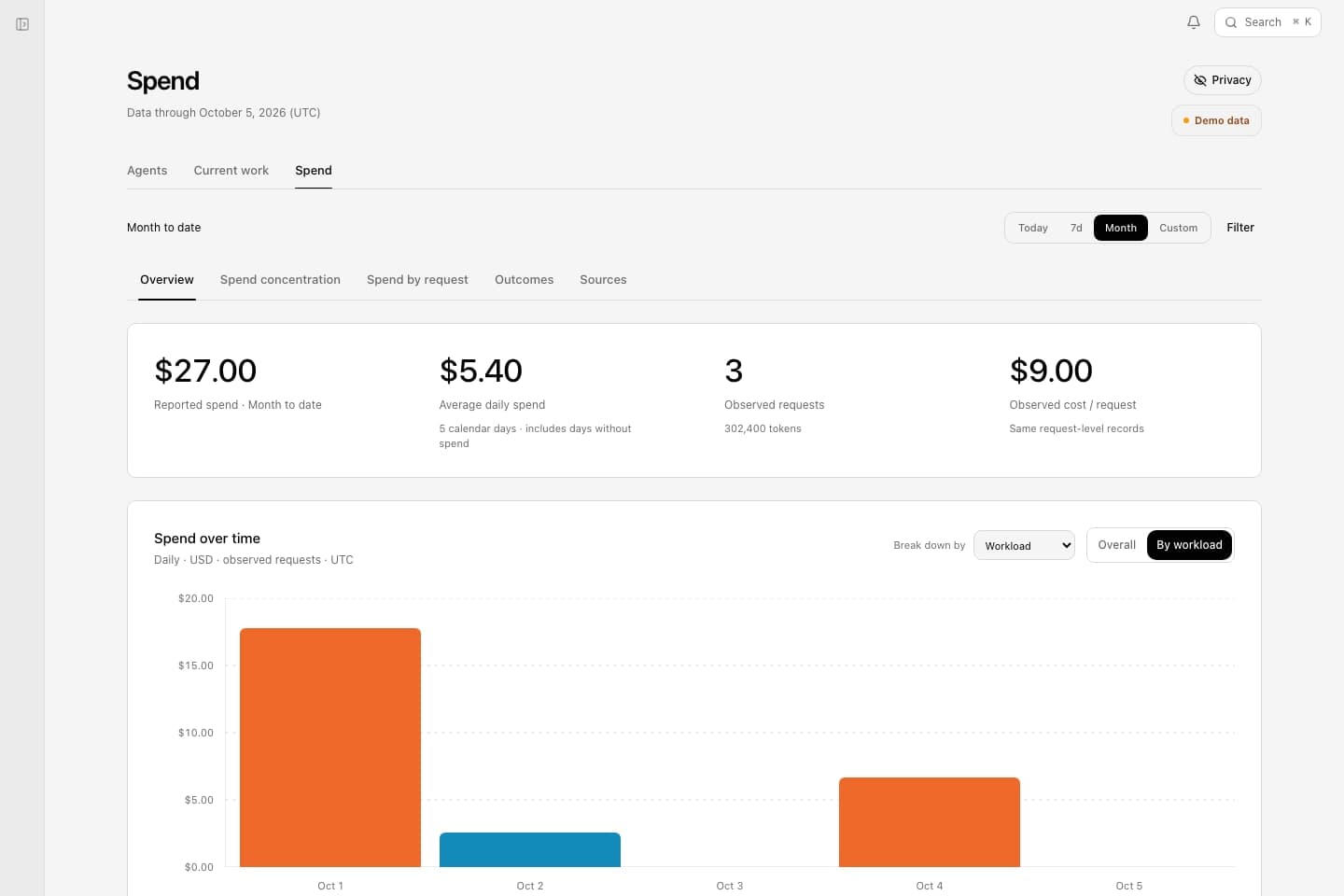
Task: Toggle the Privacy button
Action: click(1223, 80)
